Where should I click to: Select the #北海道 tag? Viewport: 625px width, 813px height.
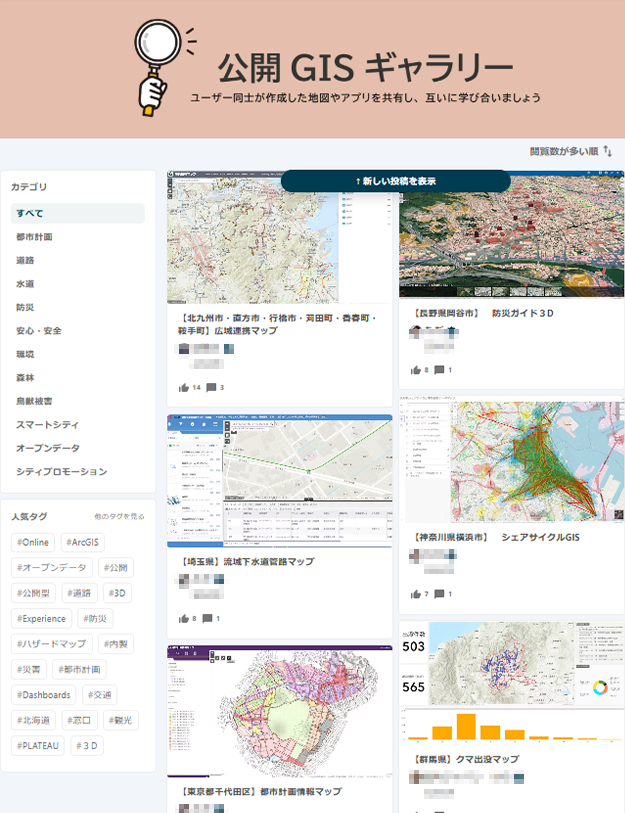[33, 720]
